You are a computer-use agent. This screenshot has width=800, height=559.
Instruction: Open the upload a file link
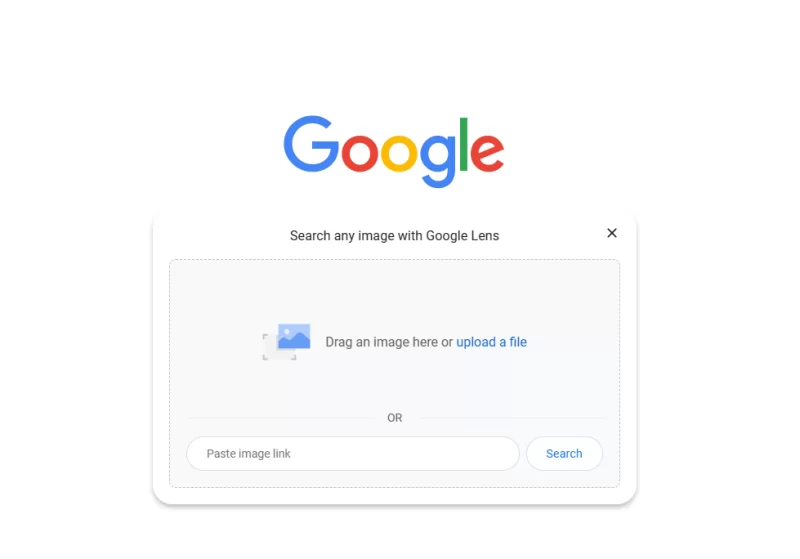491,342
